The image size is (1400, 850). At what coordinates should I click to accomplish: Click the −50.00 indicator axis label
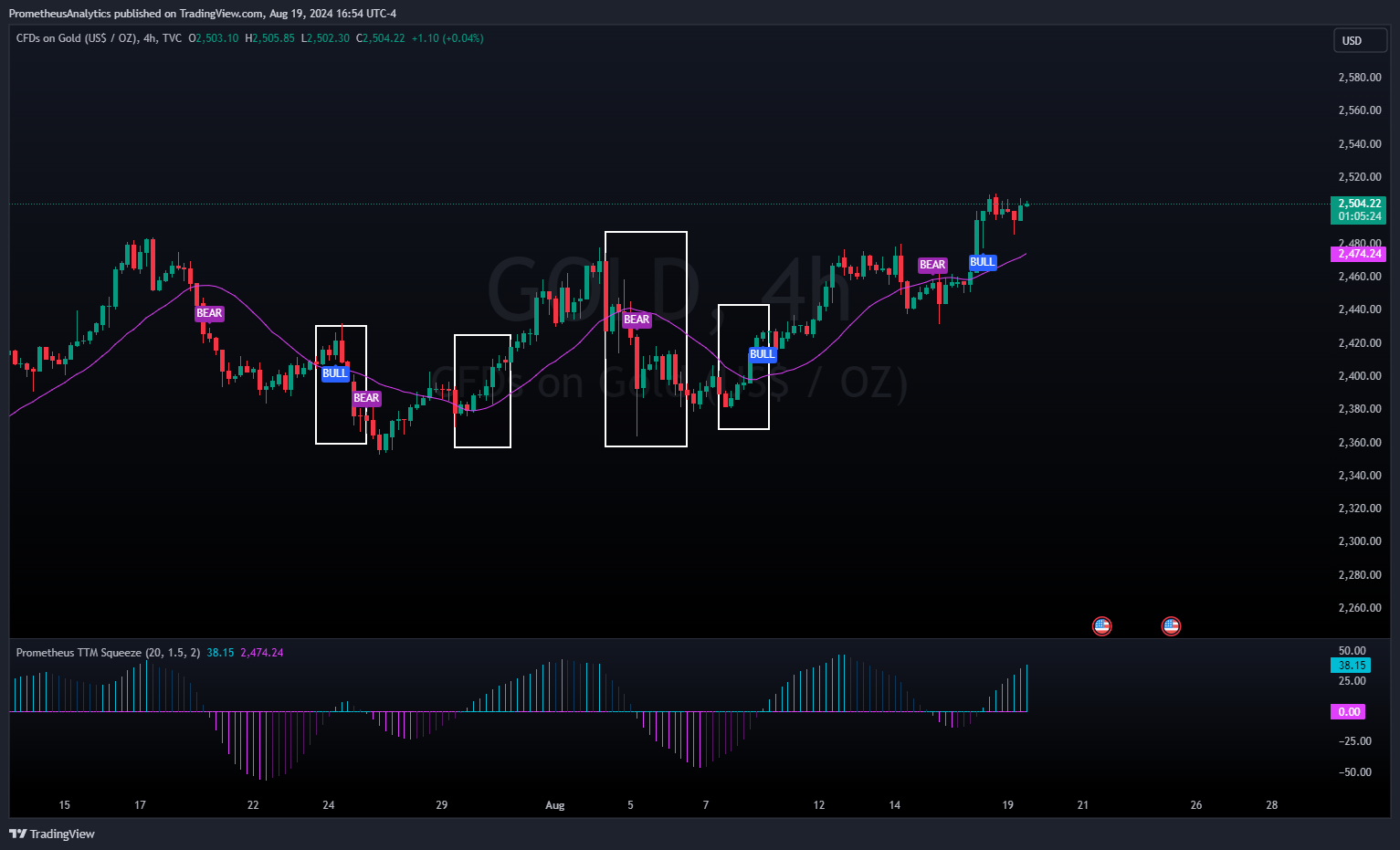coord(1355,772)
